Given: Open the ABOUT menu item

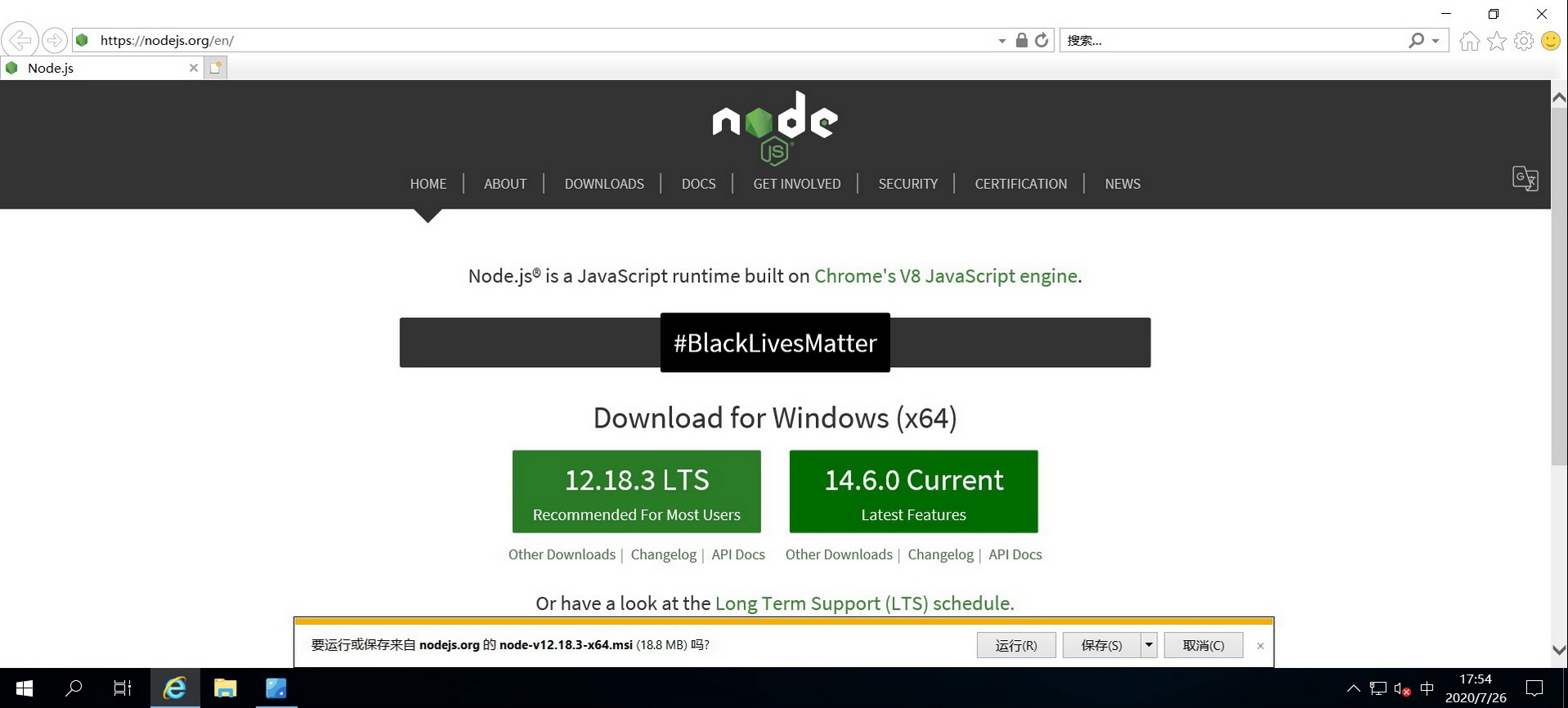Looking at the screenshot, I should click(x=505, y=184).
